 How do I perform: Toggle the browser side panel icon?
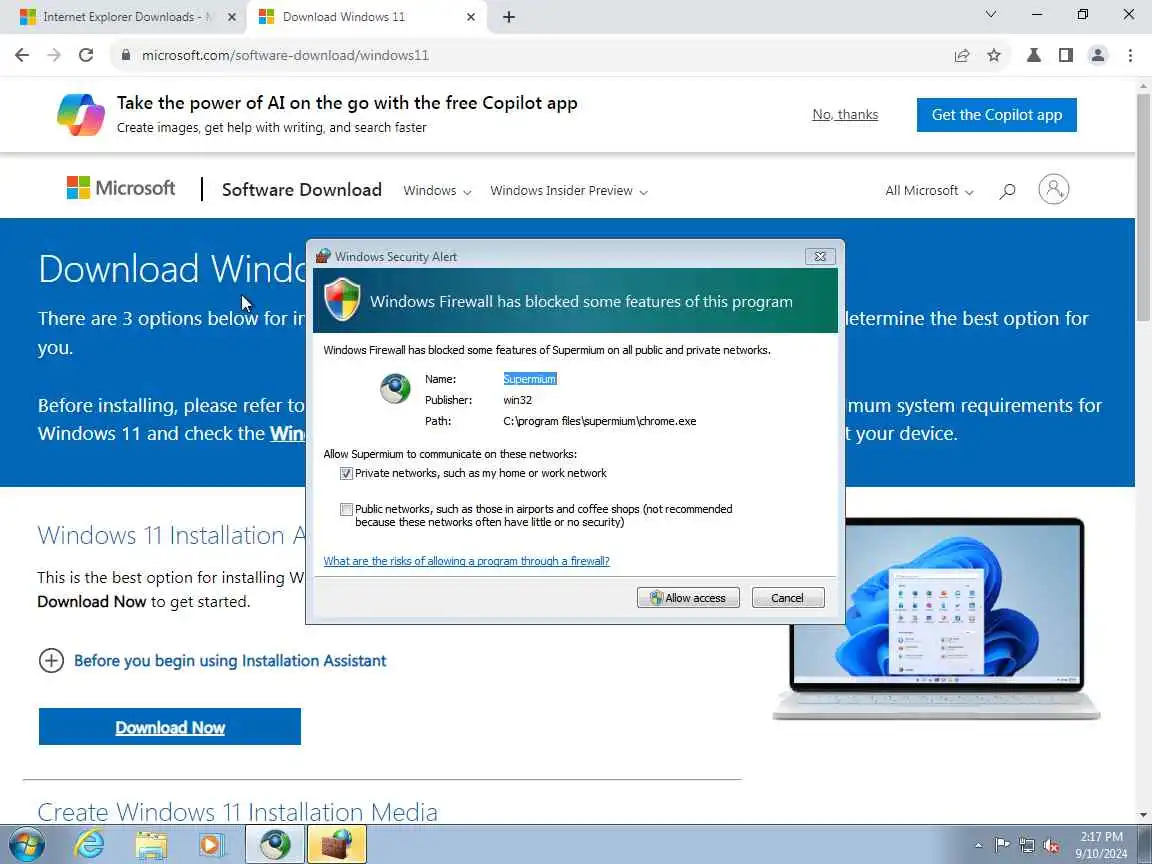(1066, 55)
